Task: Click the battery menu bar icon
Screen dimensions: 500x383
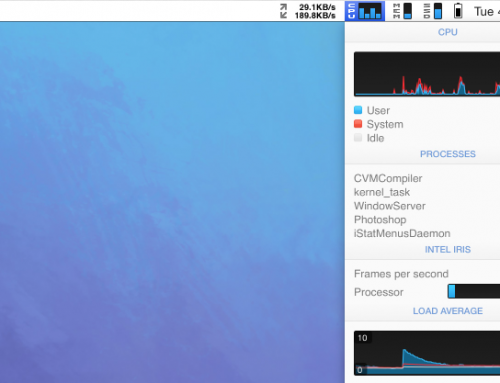Action: [458, 11]
